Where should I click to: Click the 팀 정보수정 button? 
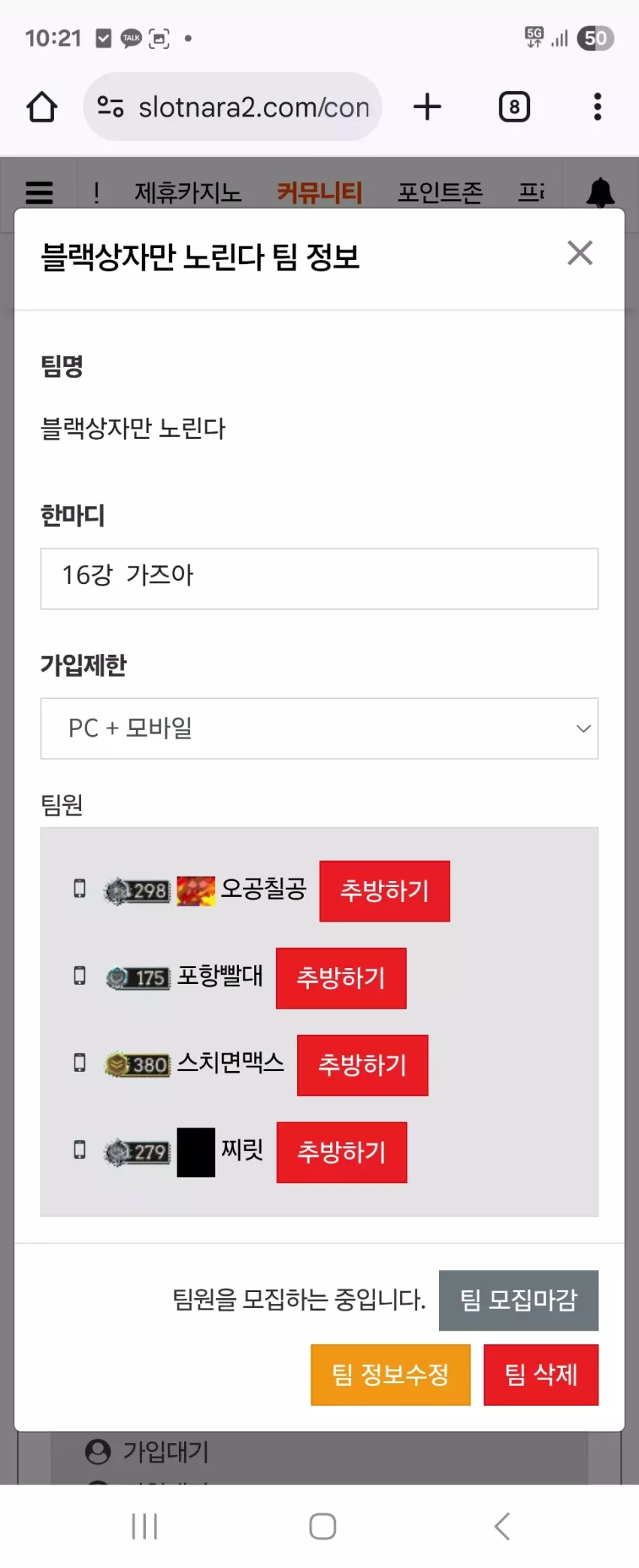pyautogui.click(x=391, y=1375)
